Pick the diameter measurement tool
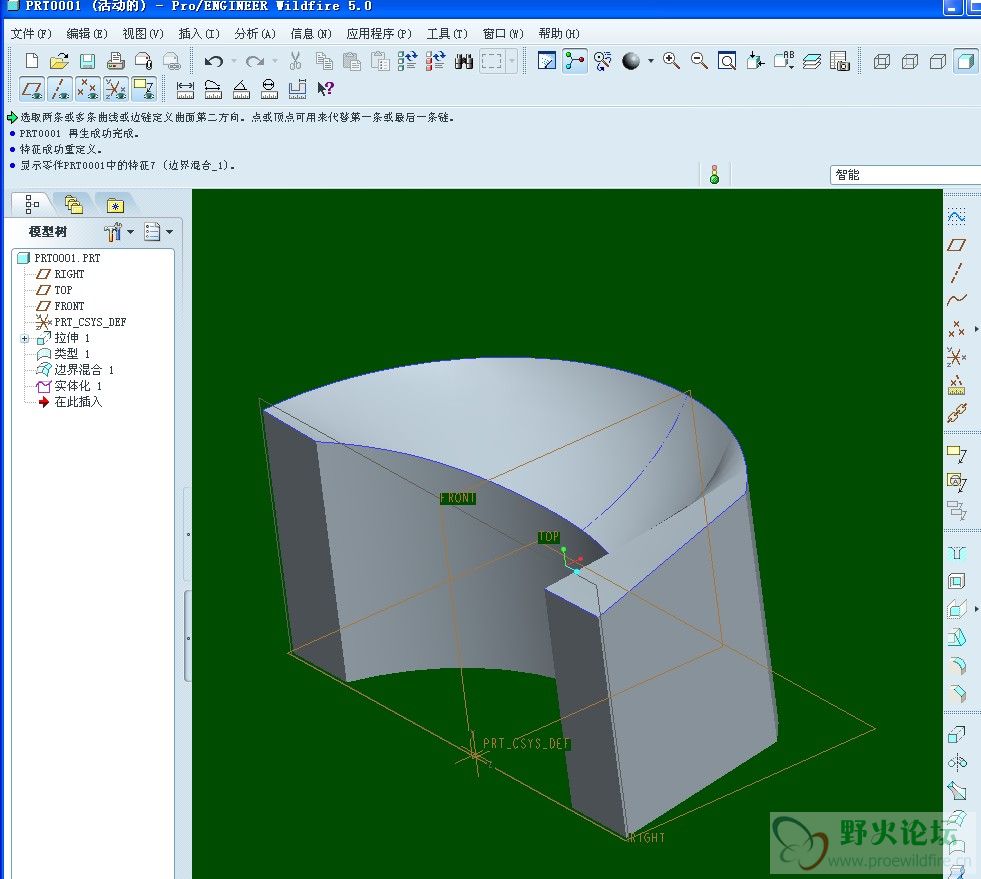Screen dimensions: 981x879 [x=269, y=89]
